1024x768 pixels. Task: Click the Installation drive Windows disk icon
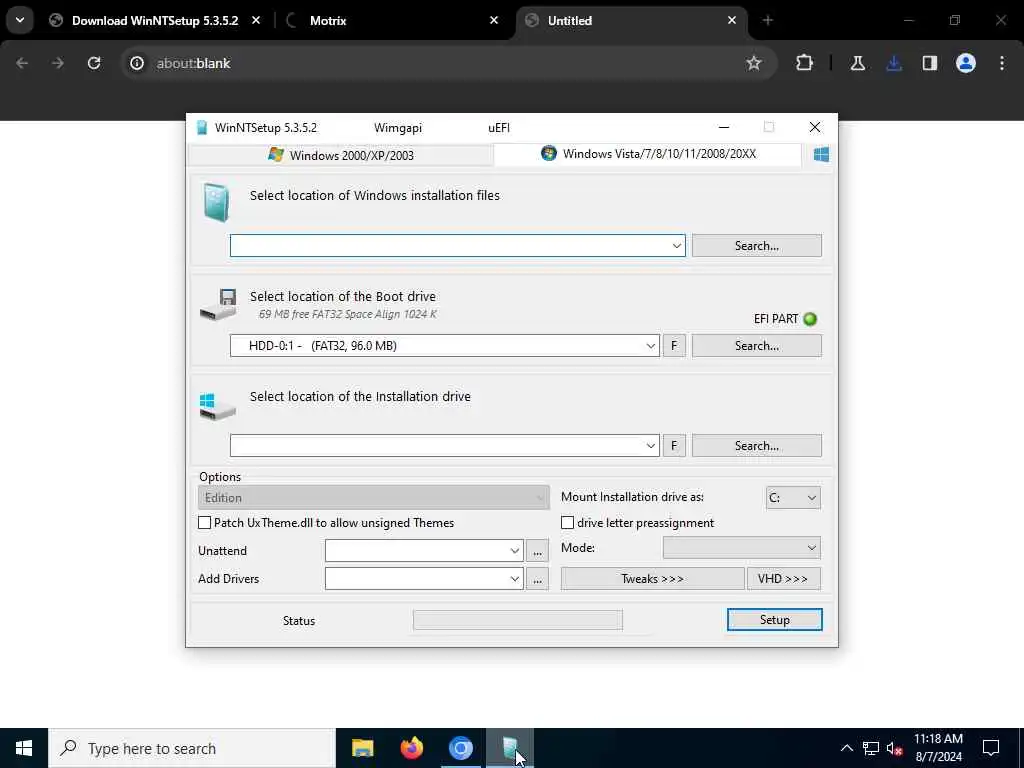217,406
